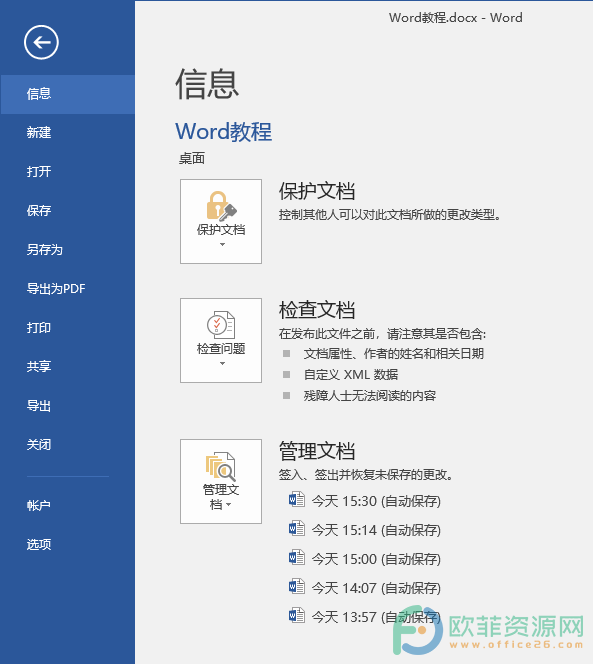Viewport: 593px width, 664px height.
Task: Click the Check for Issues document checklist icon
Action: click(221, 325)
